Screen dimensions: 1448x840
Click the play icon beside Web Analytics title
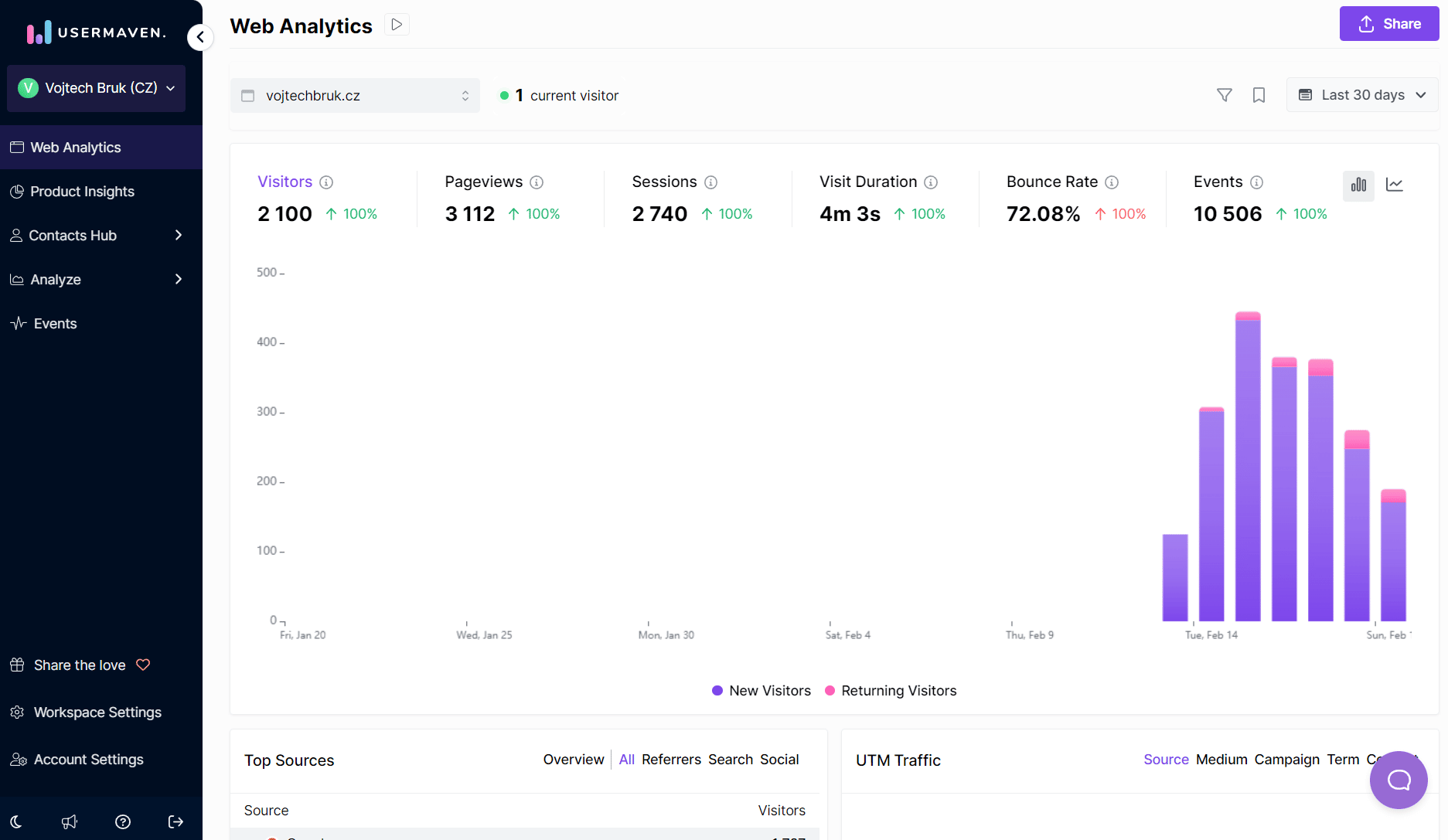pos(397,25)
